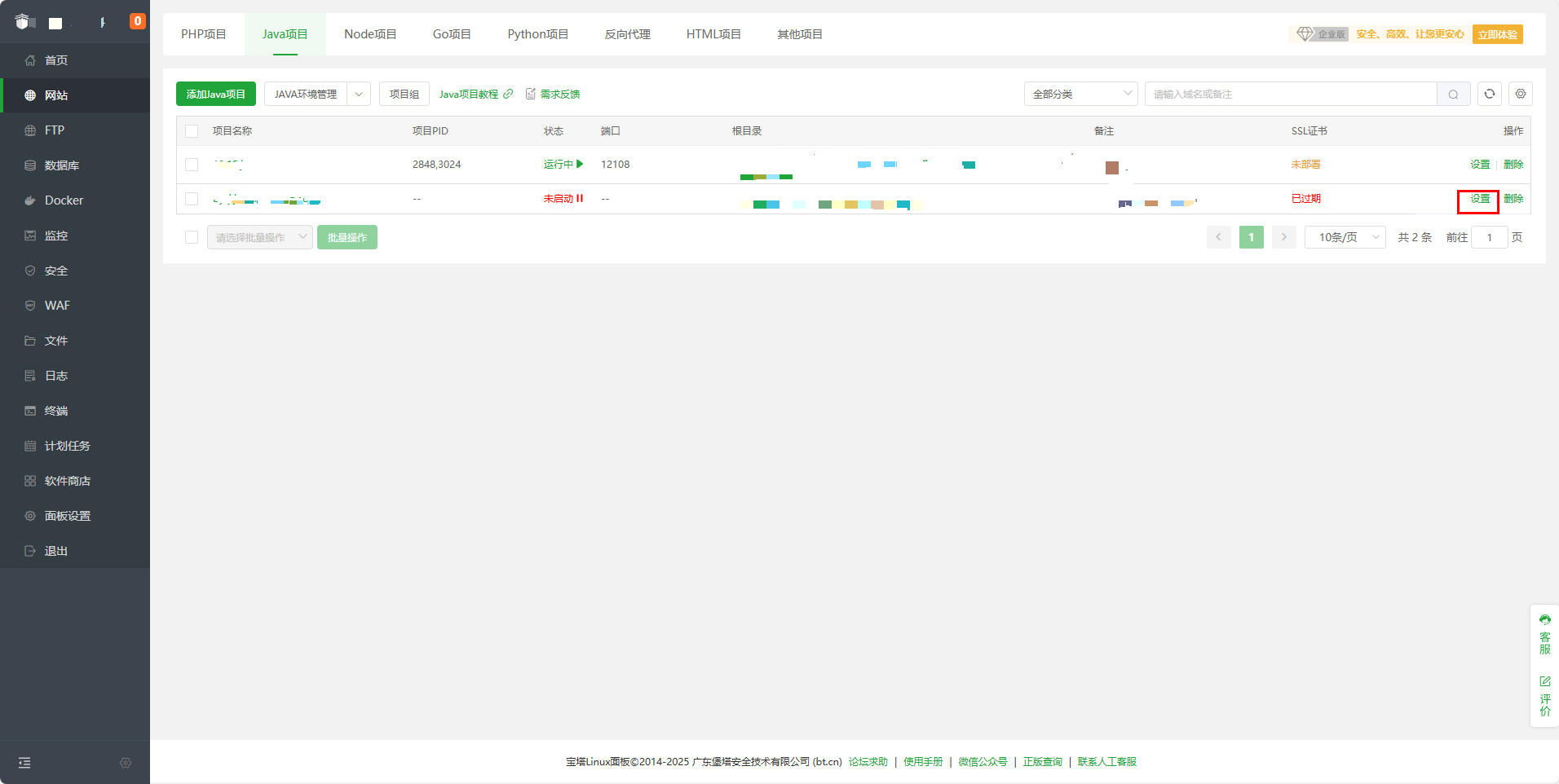
Task: Open table column settings gear icon
Action: click(x=1520, y=94)
